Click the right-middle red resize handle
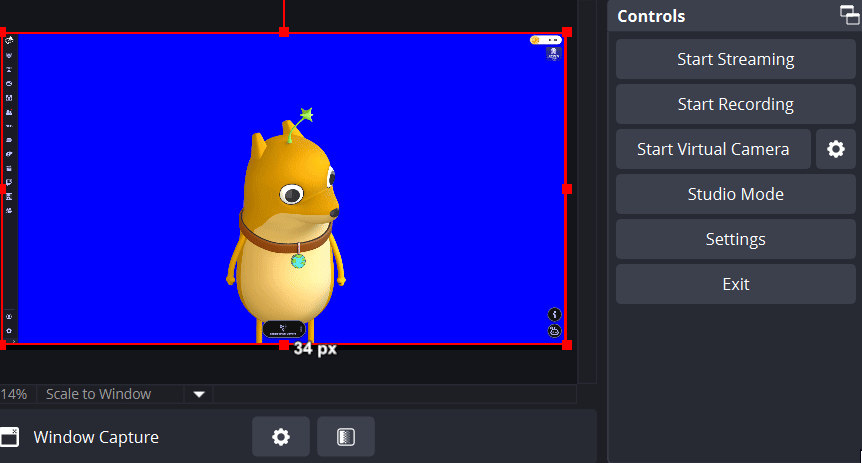 [567, 188]
